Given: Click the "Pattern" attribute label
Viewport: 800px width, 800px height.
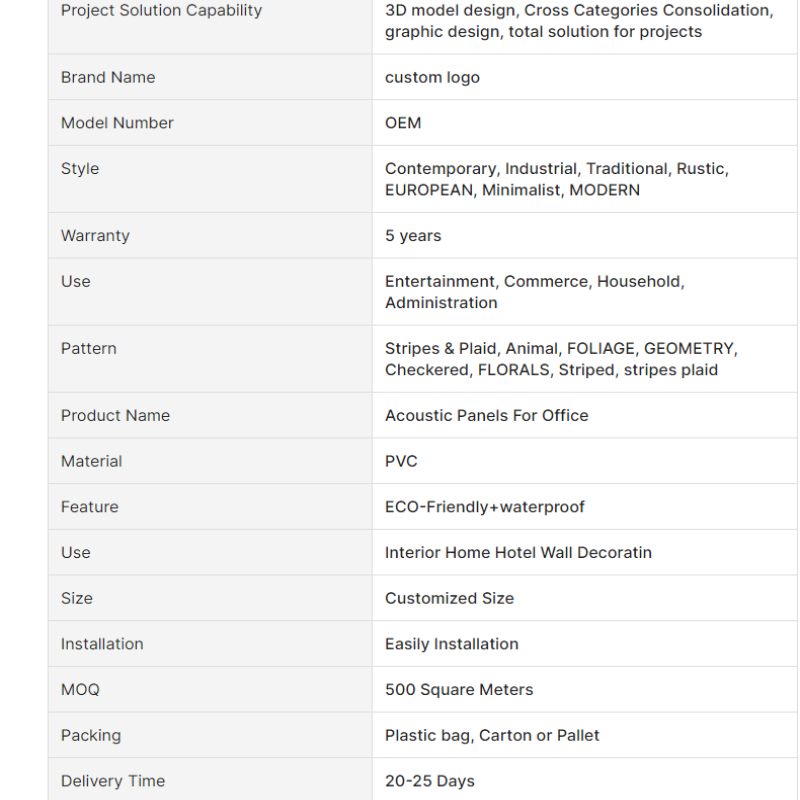Looking at the screenshot, I should pyautogui.click(x=89, y=349).
